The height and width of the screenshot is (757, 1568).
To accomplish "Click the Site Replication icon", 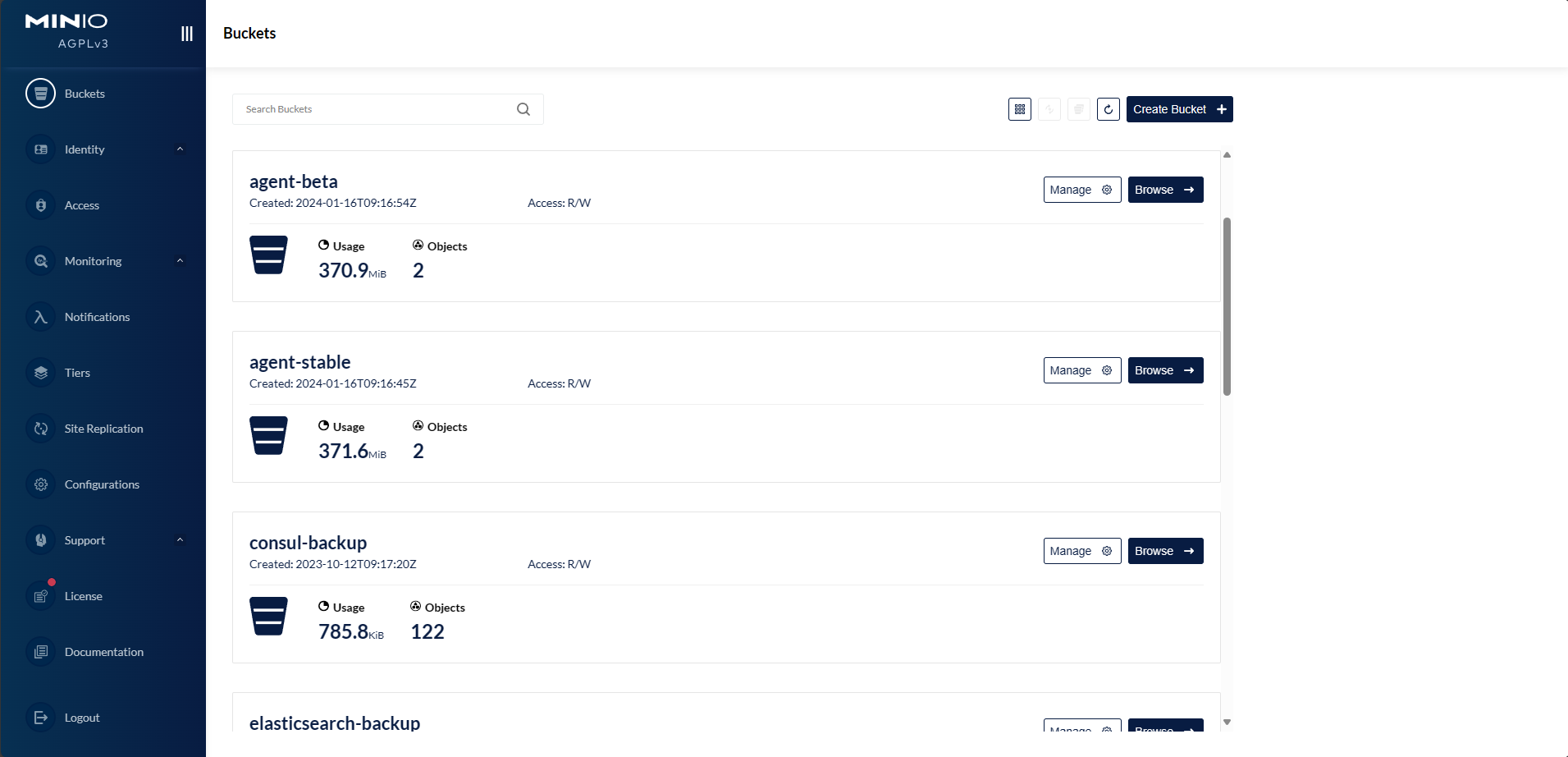I will click(x=41, y=429).
